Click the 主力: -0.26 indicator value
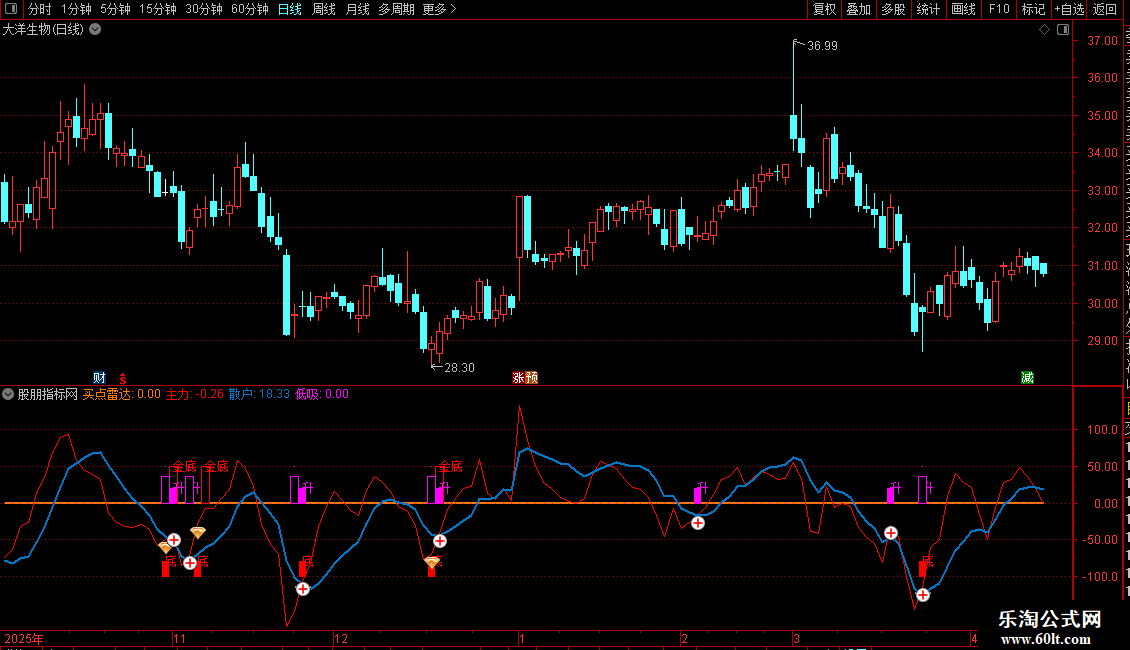1130x650 pixels. (195, 394)
